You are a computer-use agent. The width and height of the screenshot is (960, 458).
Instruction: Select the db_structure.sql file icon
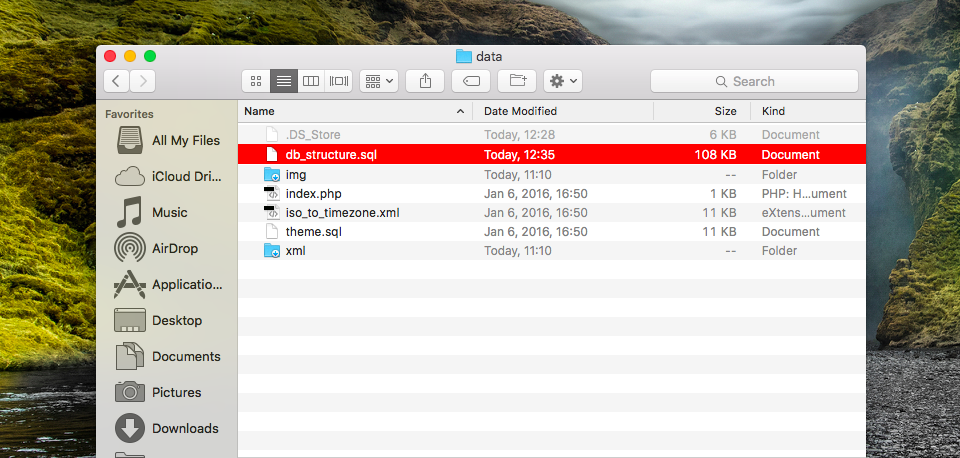272,154
